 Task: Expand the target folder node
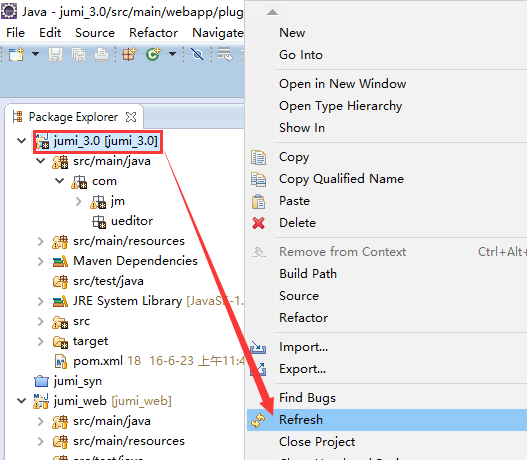41,341
